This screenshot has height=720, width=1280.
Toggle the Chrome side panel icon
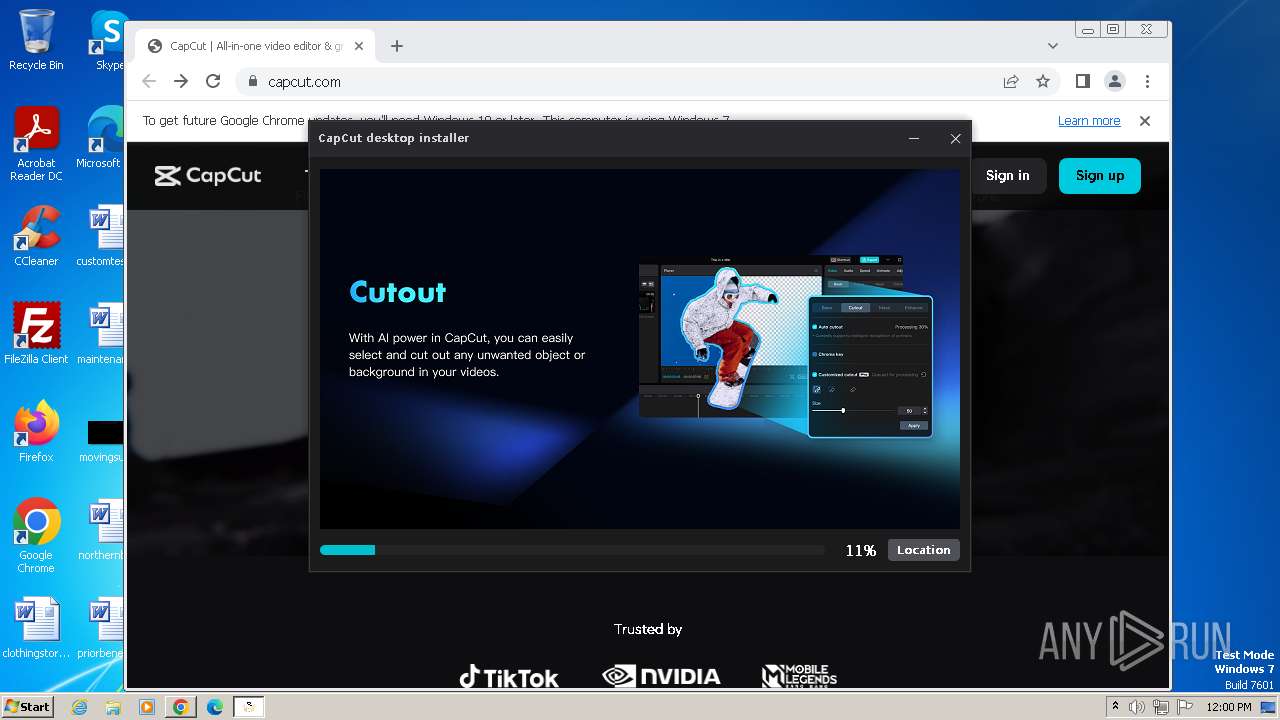pos(1082,82)
